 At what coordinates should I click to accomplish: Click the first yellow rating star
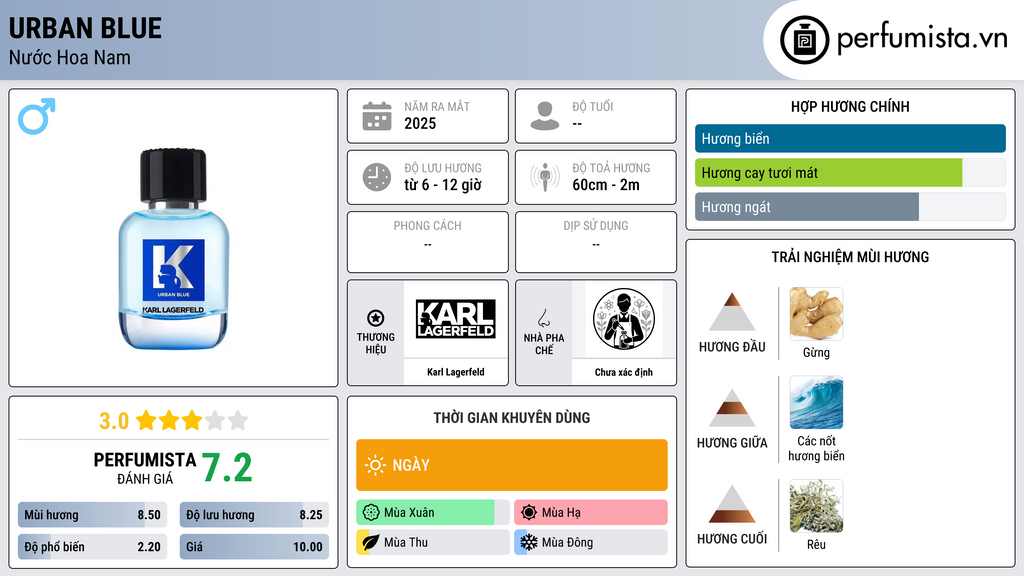pos(146,421)
